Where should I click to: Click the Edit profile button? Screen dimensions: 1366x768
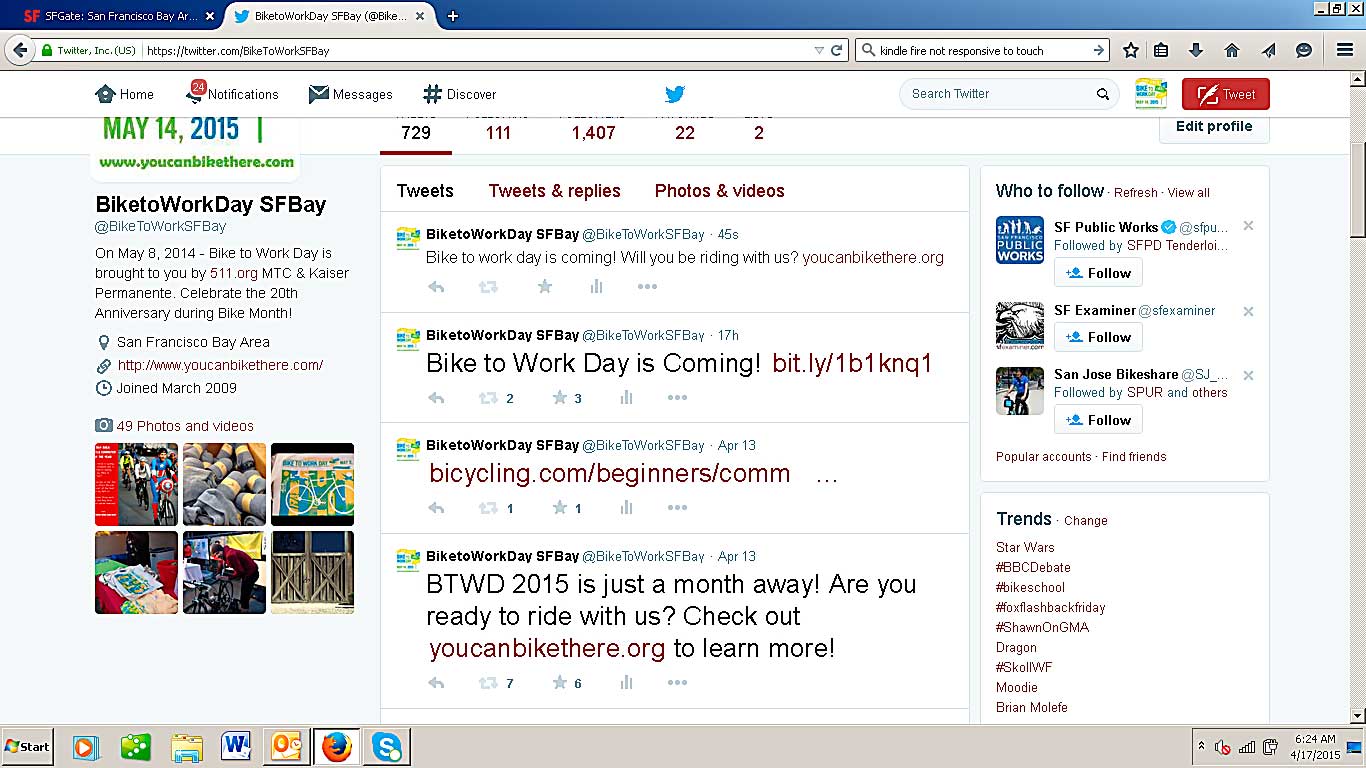1214,127
